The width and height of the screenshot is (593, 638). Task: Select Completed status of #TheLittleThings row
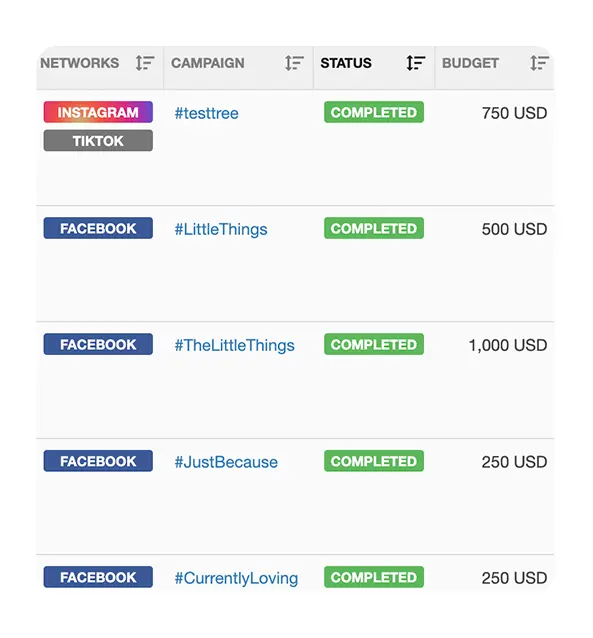click(374, 344)
